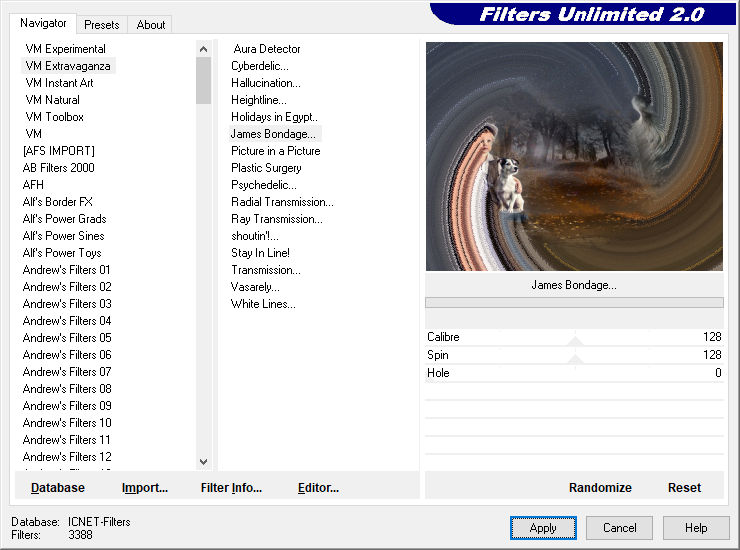Viewport: 740px width, 550px height.
Task: Click Randomize to shuffle filter settings
Action: (600, 488)
